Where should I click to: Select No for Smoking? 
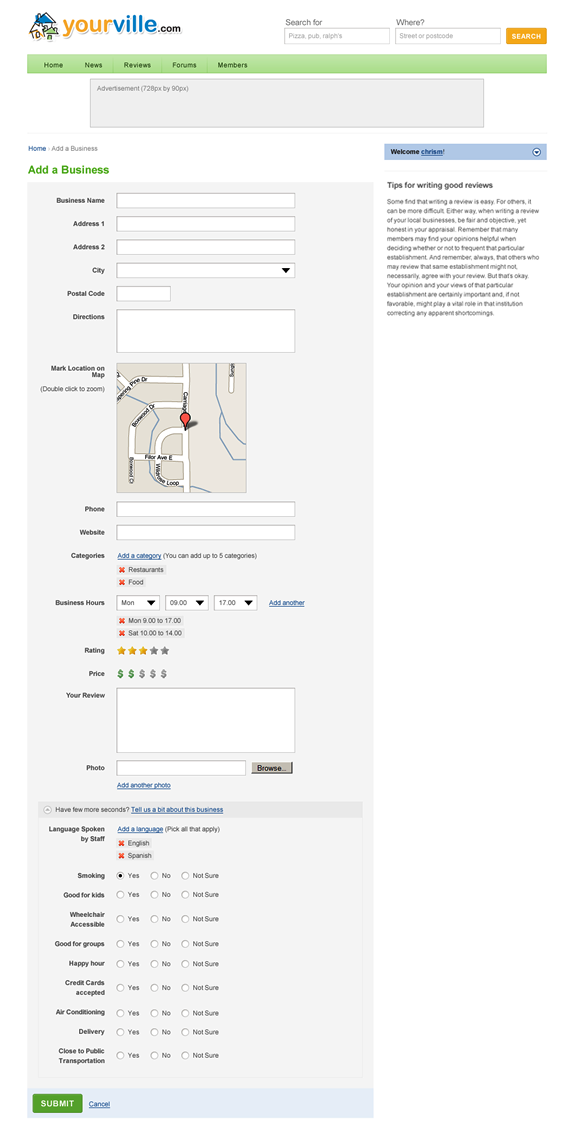154,875
